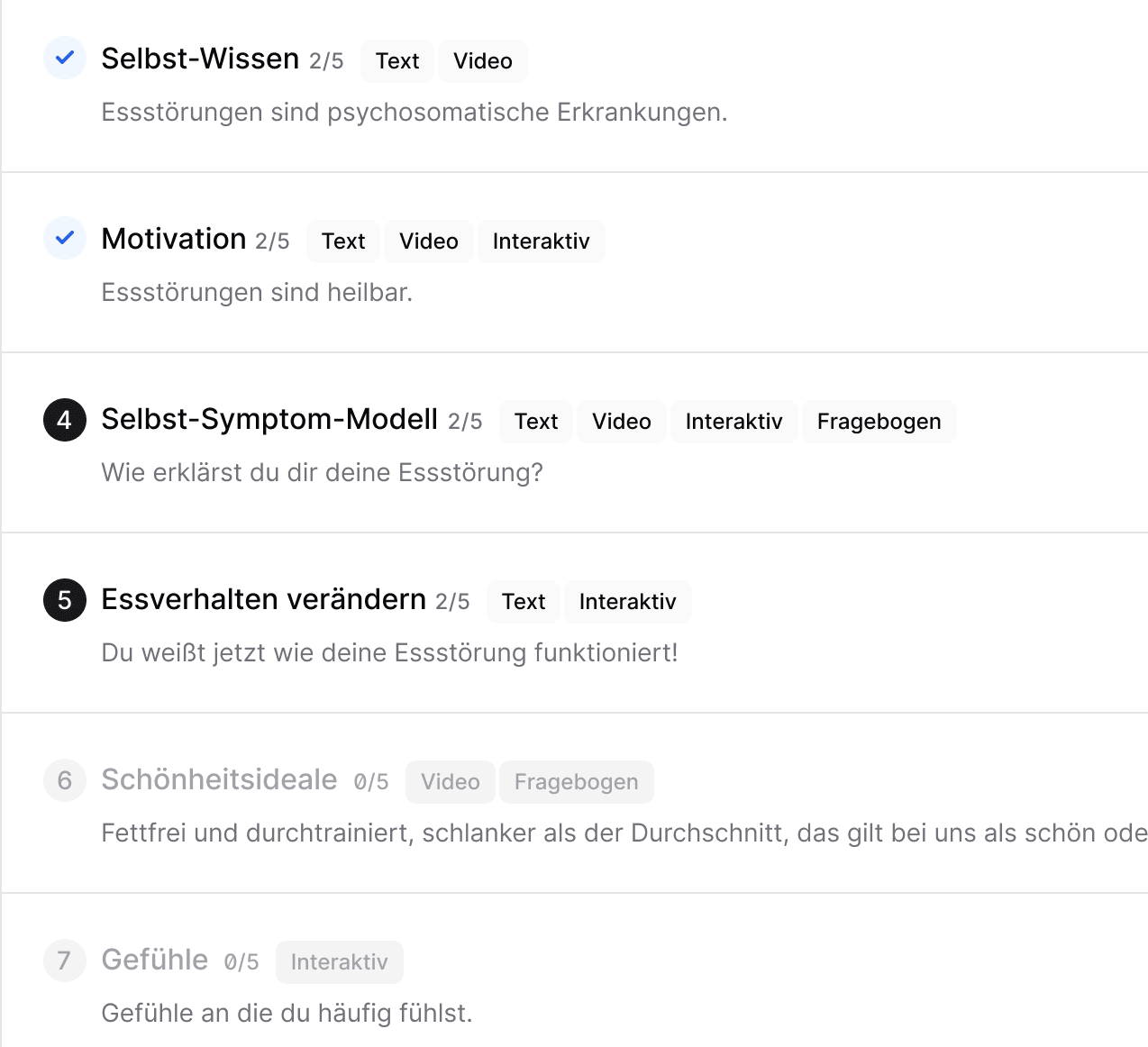
Task: Expand the Selbst-Symptom-Modell module
Action: pos(269,419)
